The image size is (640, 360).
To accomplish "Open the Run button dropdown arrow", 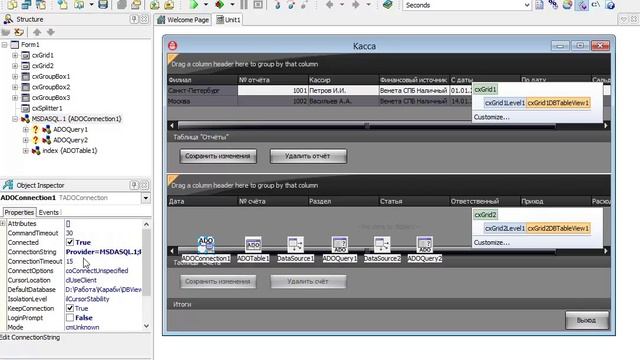I will [206, 5].
